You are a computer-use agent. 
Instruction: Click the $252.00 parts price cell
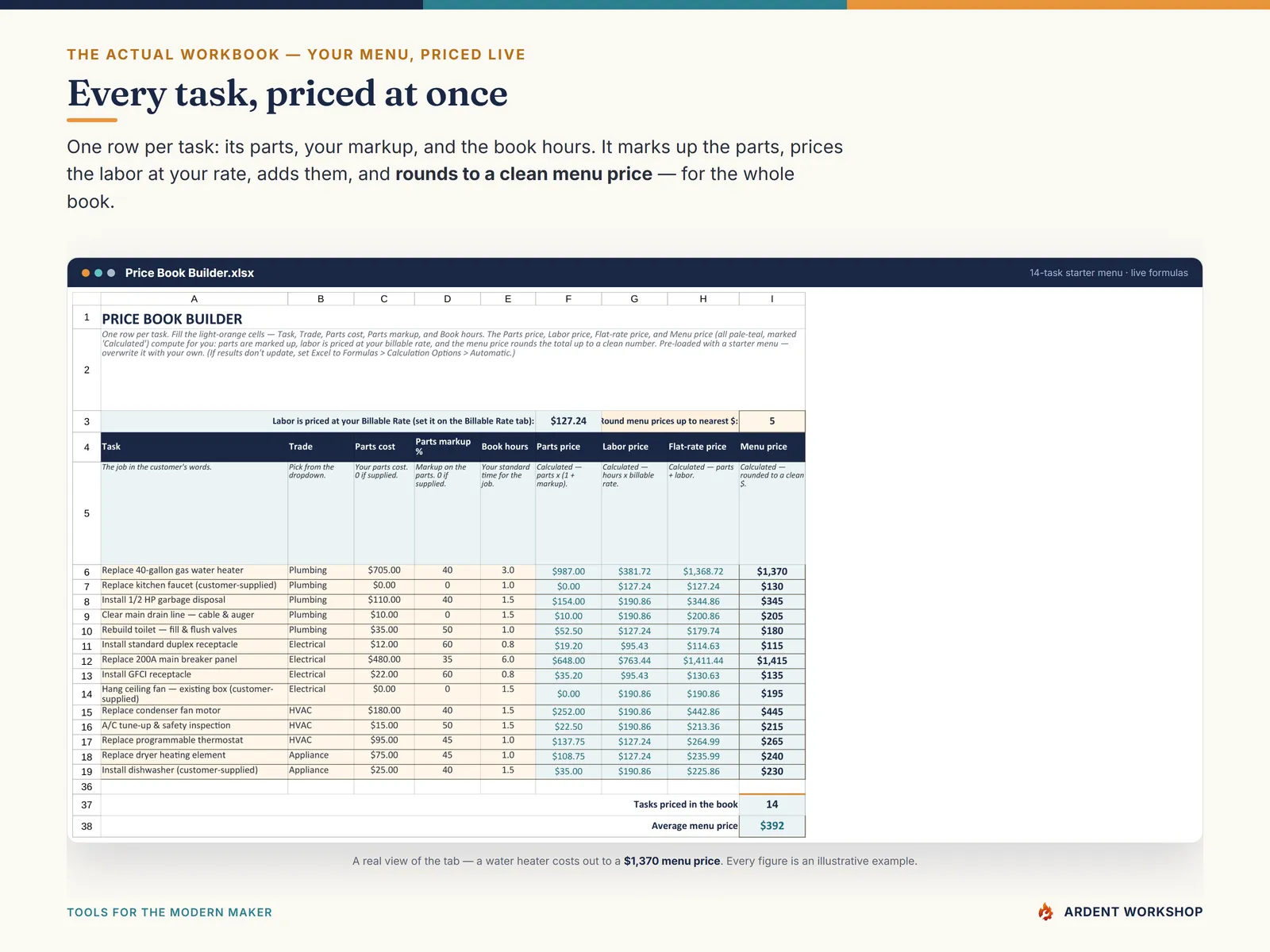(568, 712)
